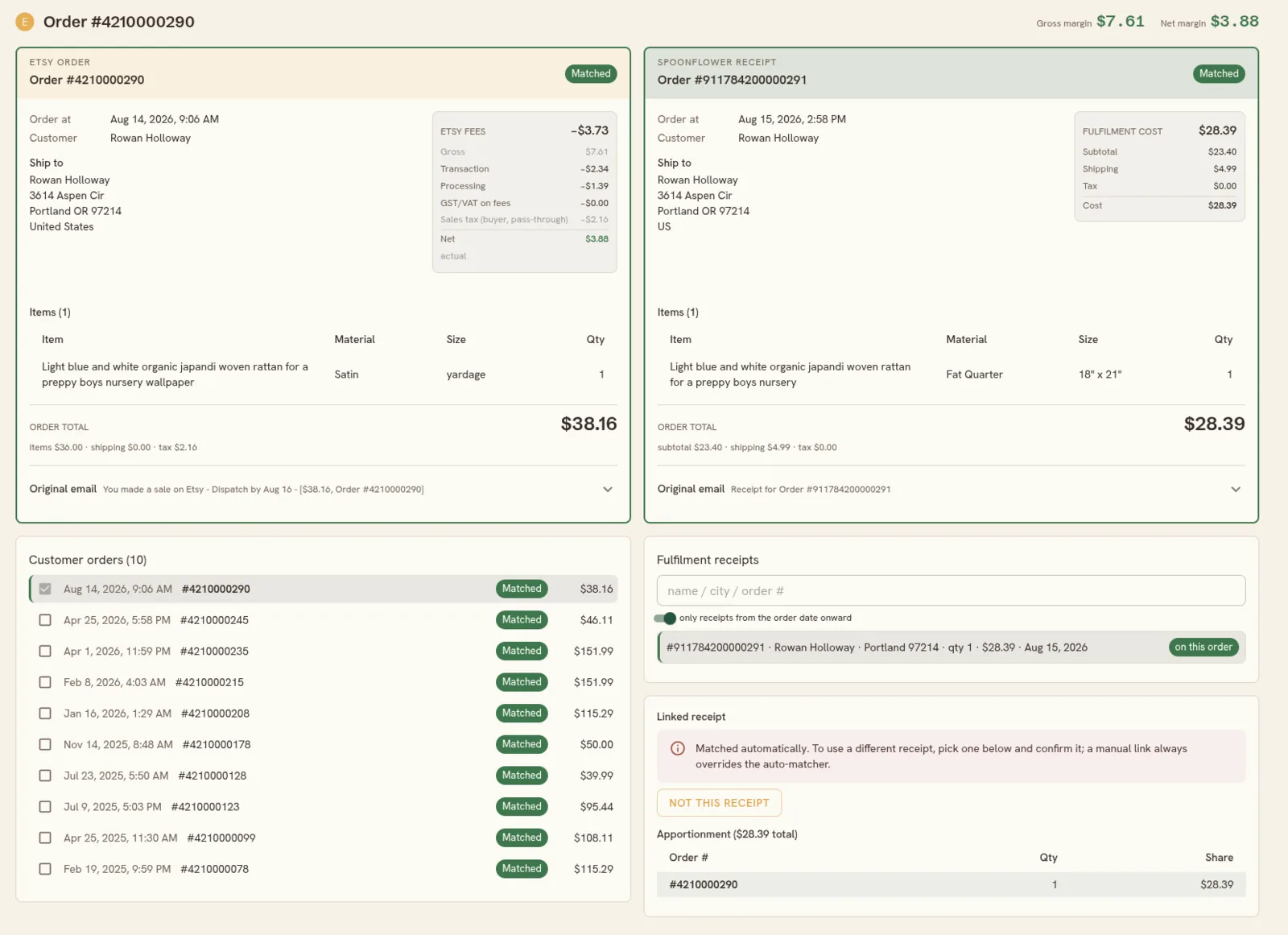This screenshot has height=935, width=1288.
Task: Focus the name / city / order # search field
Action: (951, 590)
